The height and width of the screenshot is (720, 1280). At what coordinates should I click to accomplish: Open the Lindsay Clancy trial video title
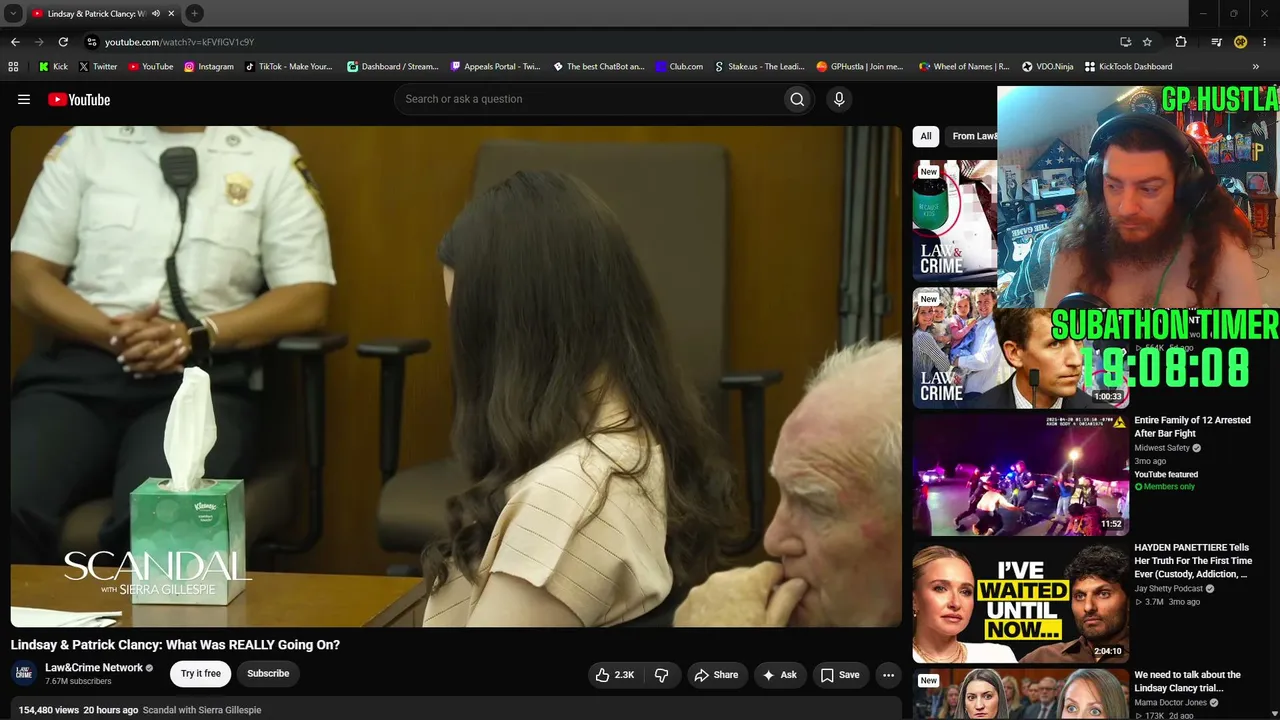(x=1187, y=681)
